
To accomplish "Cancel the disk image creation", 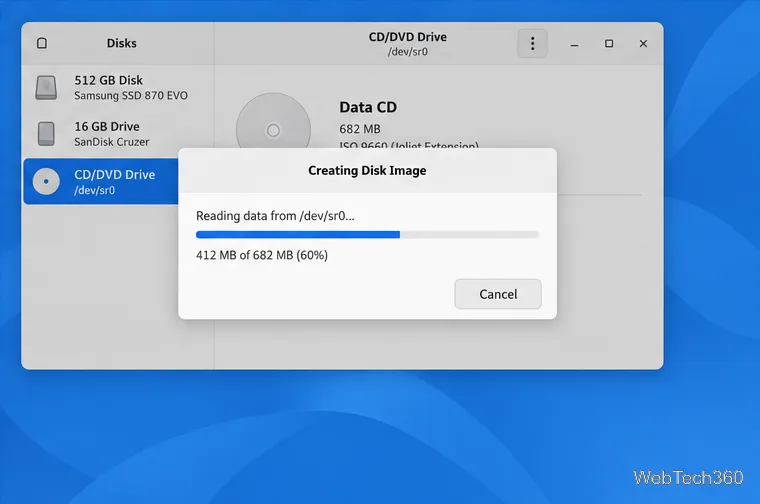I will tap(498, 294).
